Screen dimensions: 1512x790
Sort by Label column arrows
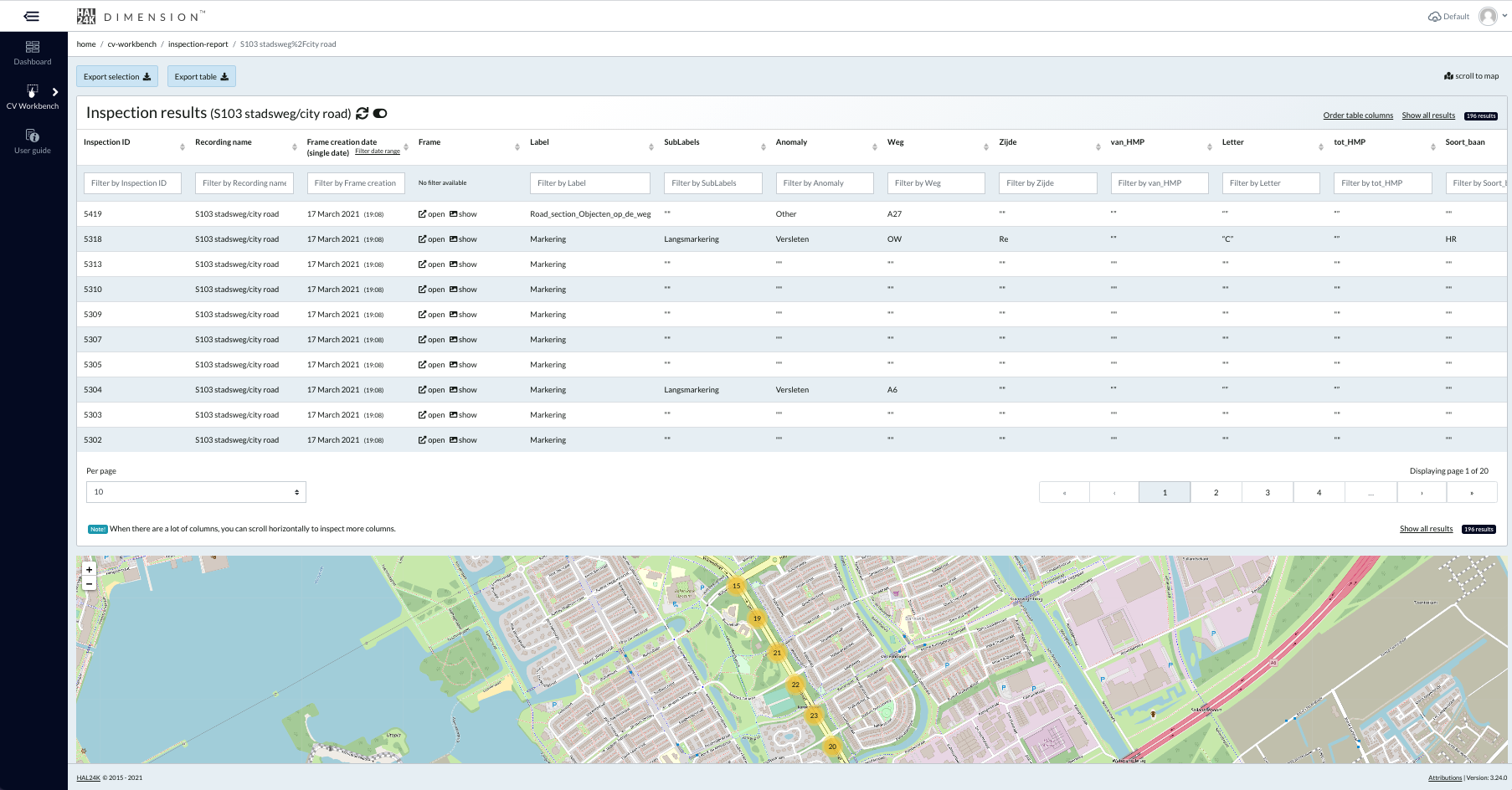651,147
